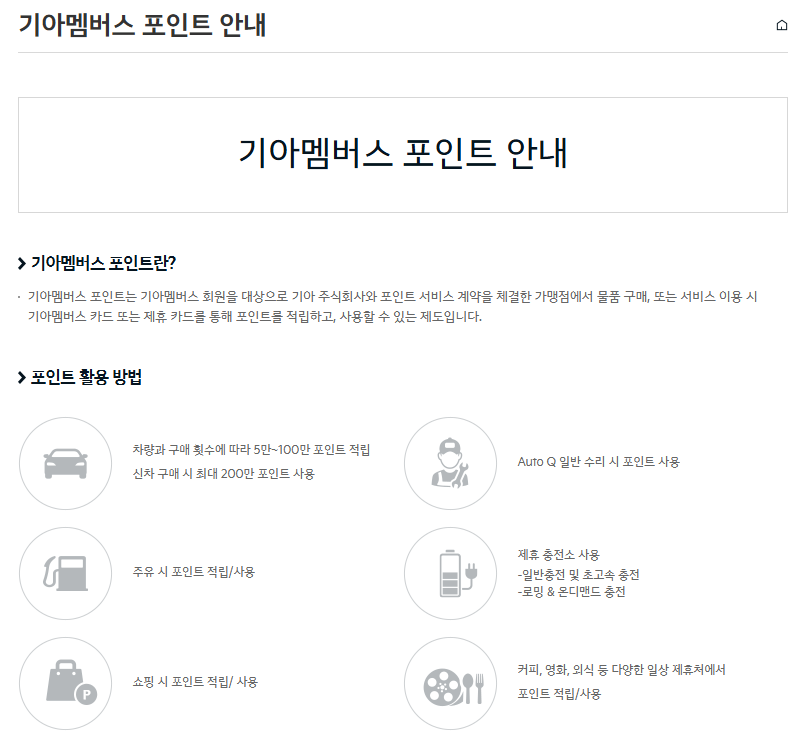Click the banner heading 기아멤버스 포인트 안내

coord(403,153)
